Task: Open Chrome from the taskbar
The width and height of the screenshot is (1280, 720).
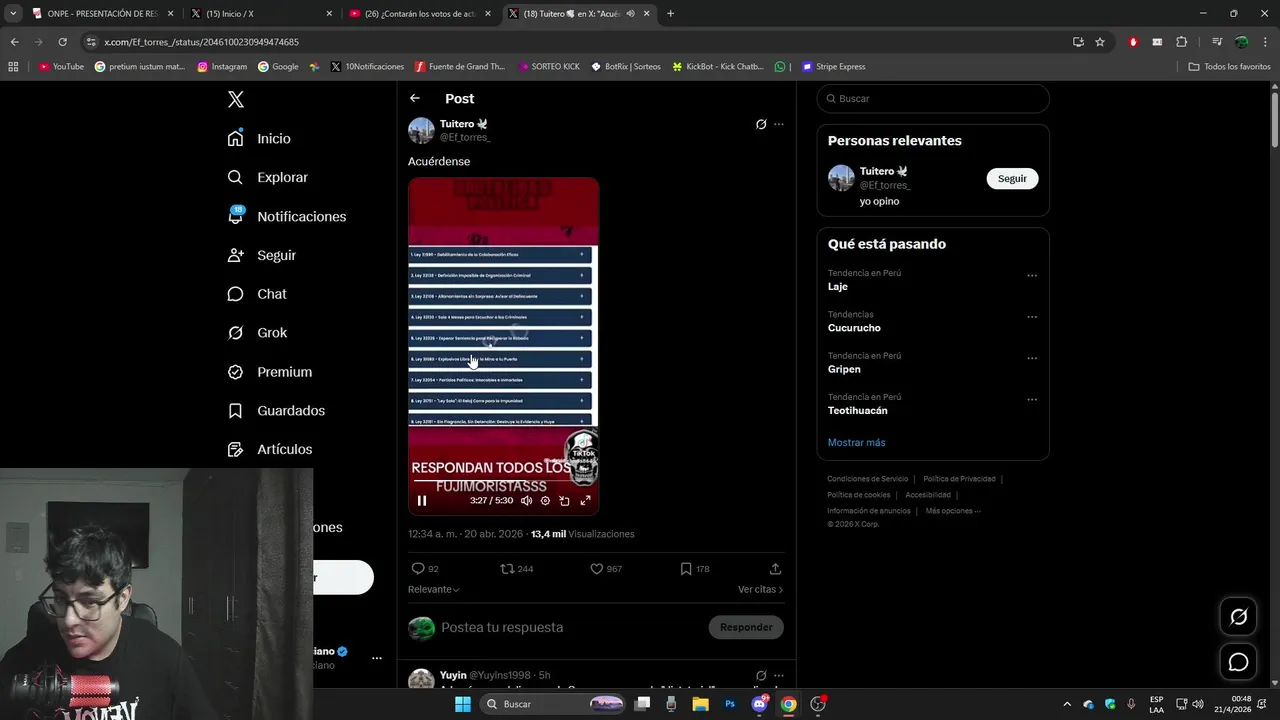Action: [788, 704]
